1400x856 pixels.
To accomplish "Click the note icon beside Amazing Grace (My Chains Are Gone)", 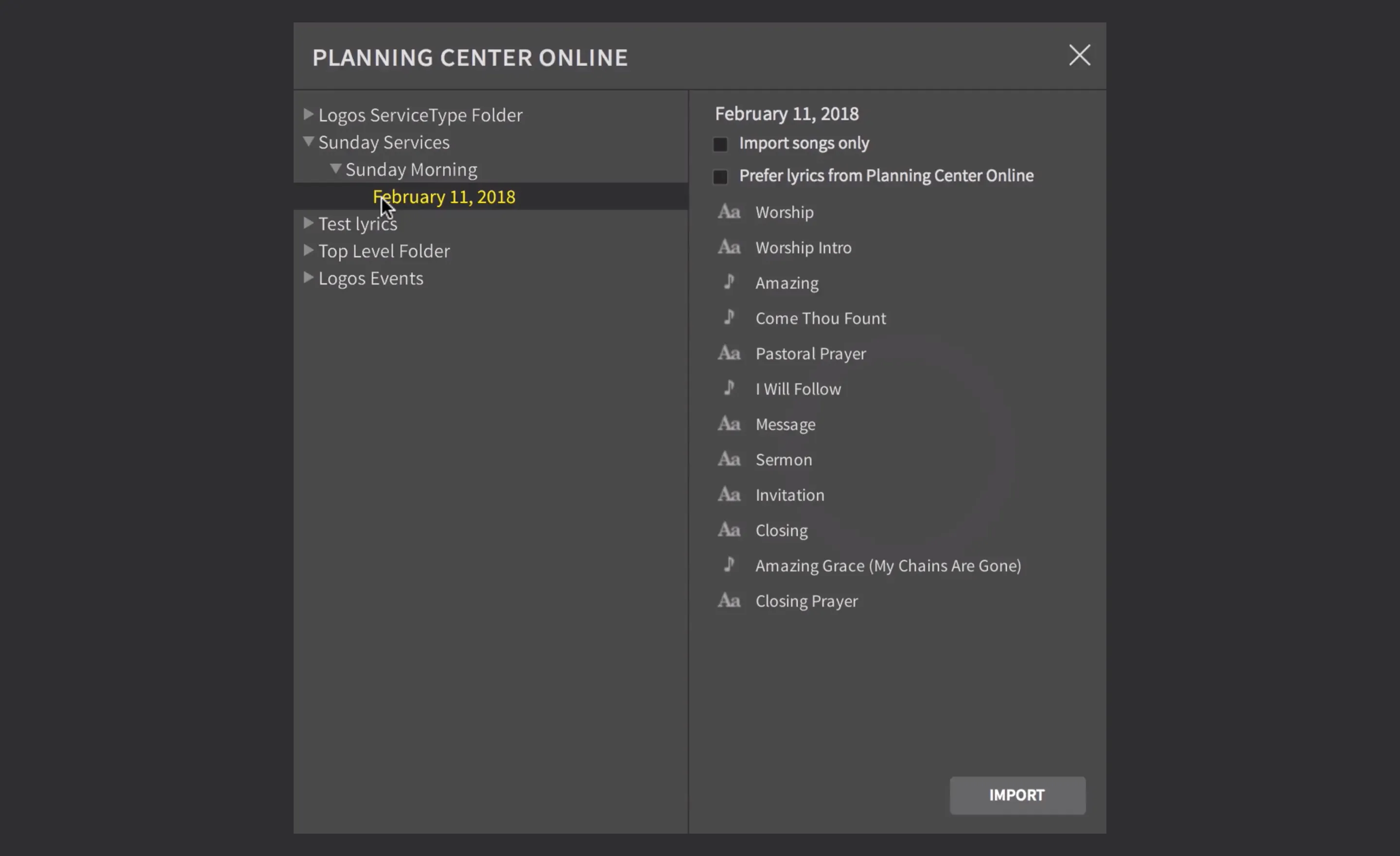I will (x=730, y=565).
